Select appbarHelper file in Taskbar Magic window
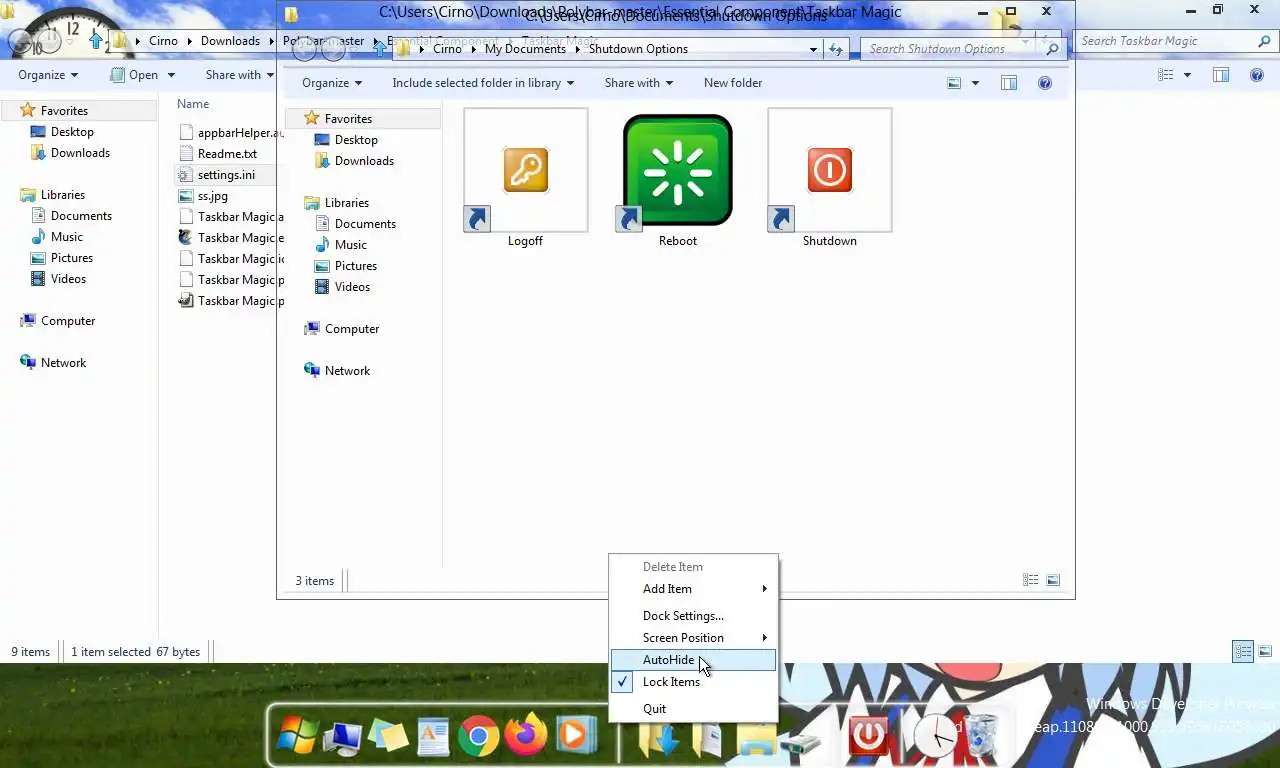The image size is (1280, 768). pos(230,133)
